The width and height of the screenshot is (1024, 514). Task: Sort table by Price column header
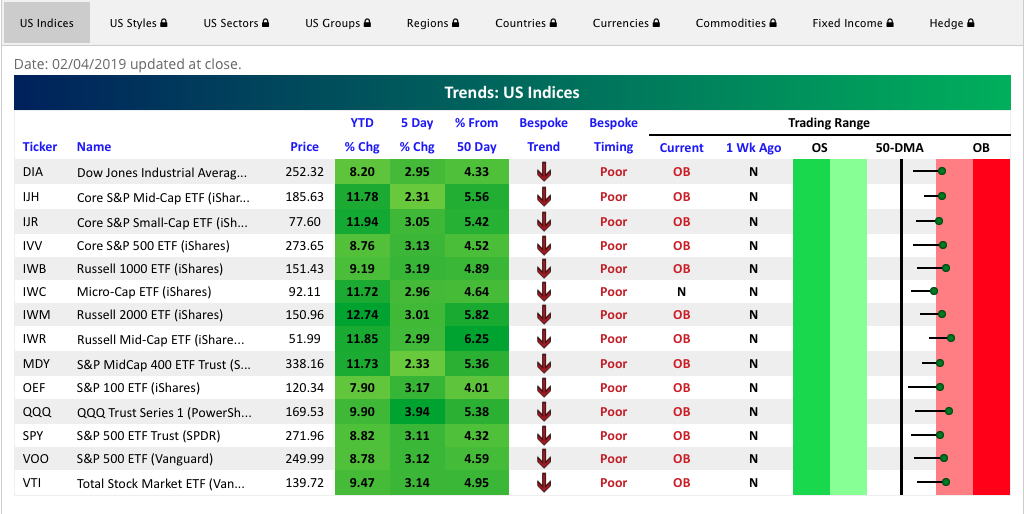[304, 147]
